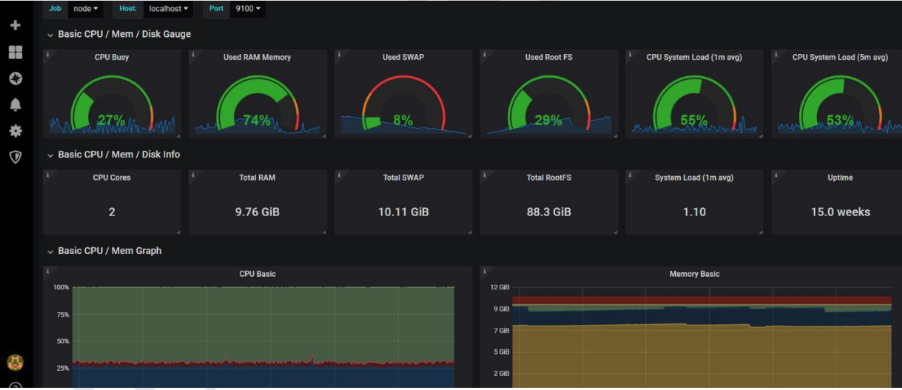
Task: Open the Configuration gear icon in sidebar
Action: coord(16,131)
